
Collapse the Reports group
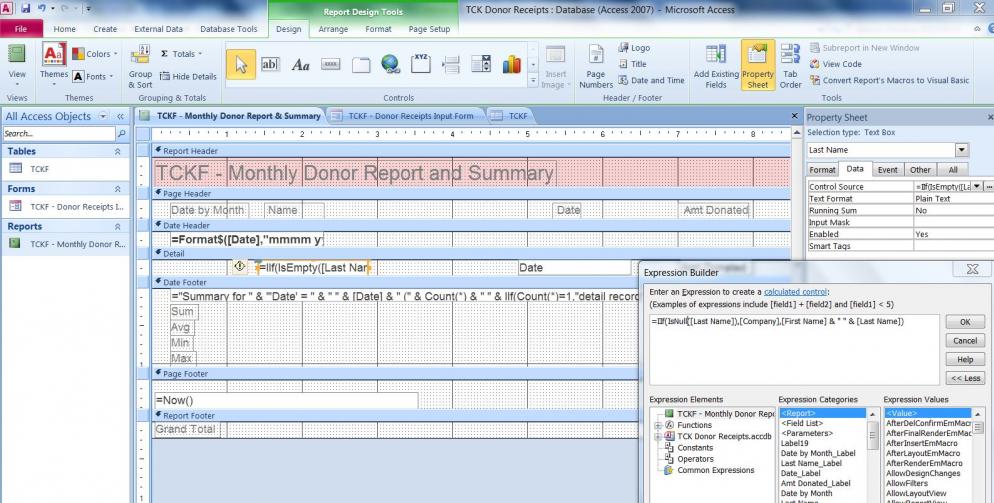(x=117, y=226)
